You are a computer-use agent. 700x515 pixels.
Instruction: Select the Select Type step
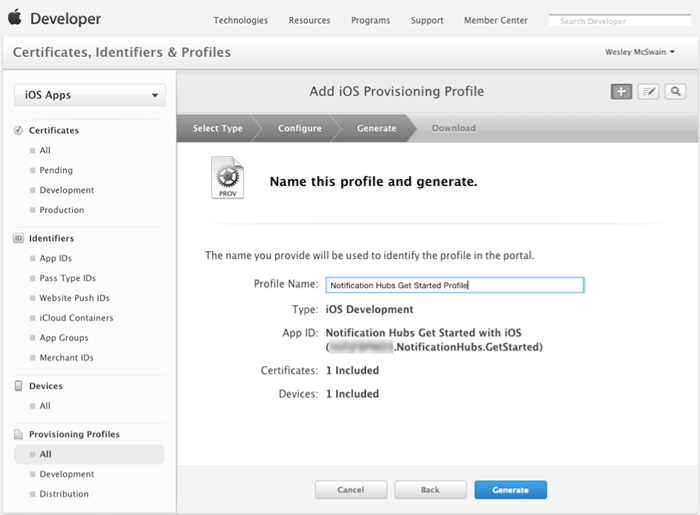tap(217, 128)
